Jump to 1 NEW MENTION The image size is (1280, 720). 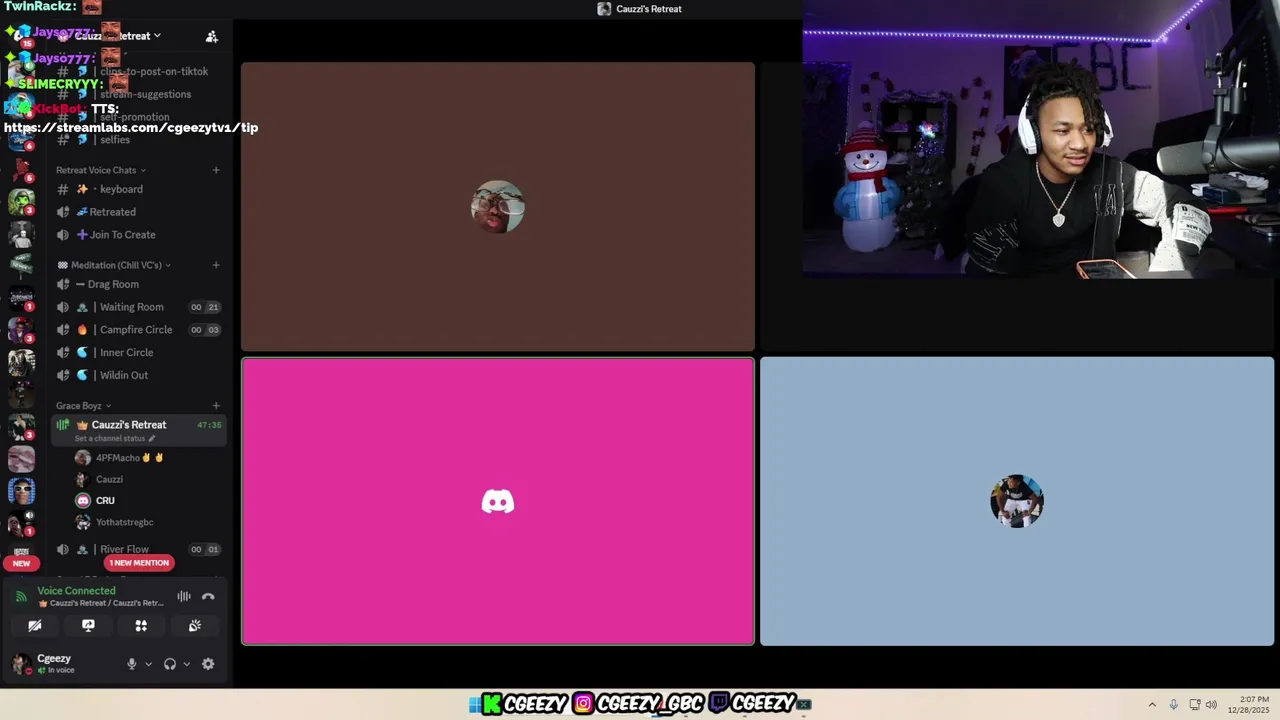click(x=139, y=563)
